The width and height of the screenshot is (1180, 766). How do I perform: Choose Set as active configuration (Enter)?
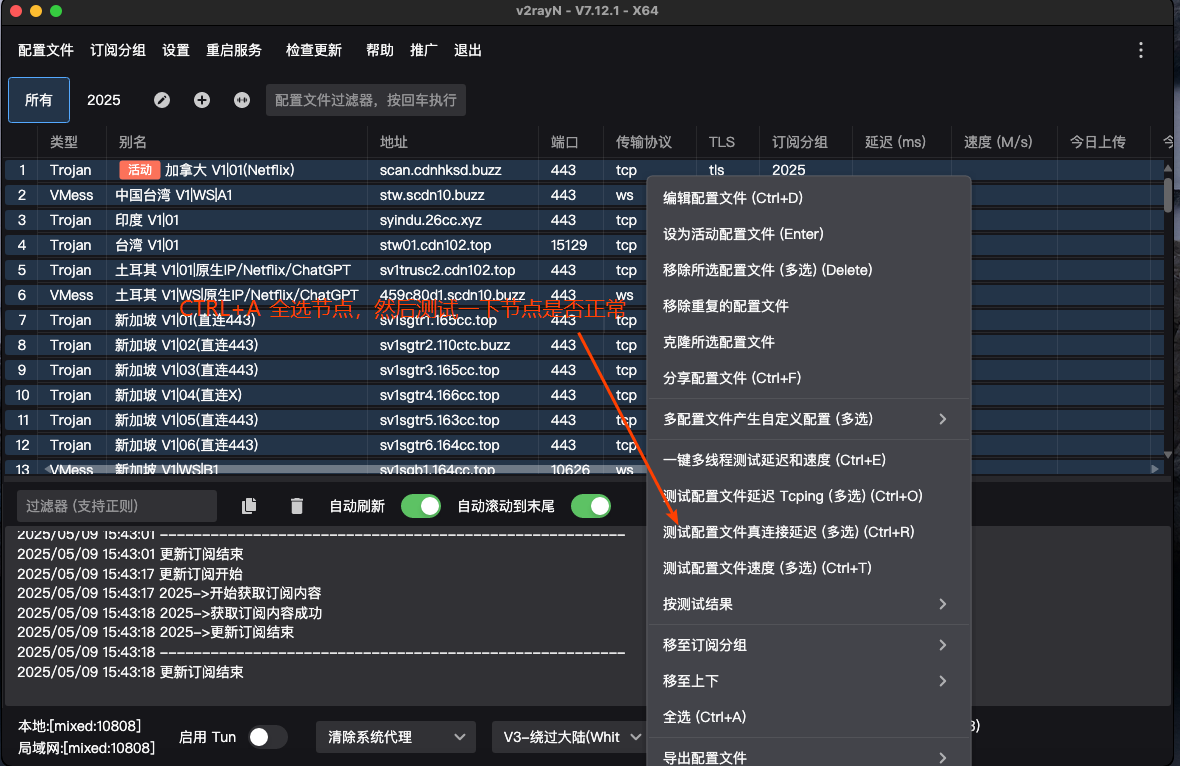[808, 234]
